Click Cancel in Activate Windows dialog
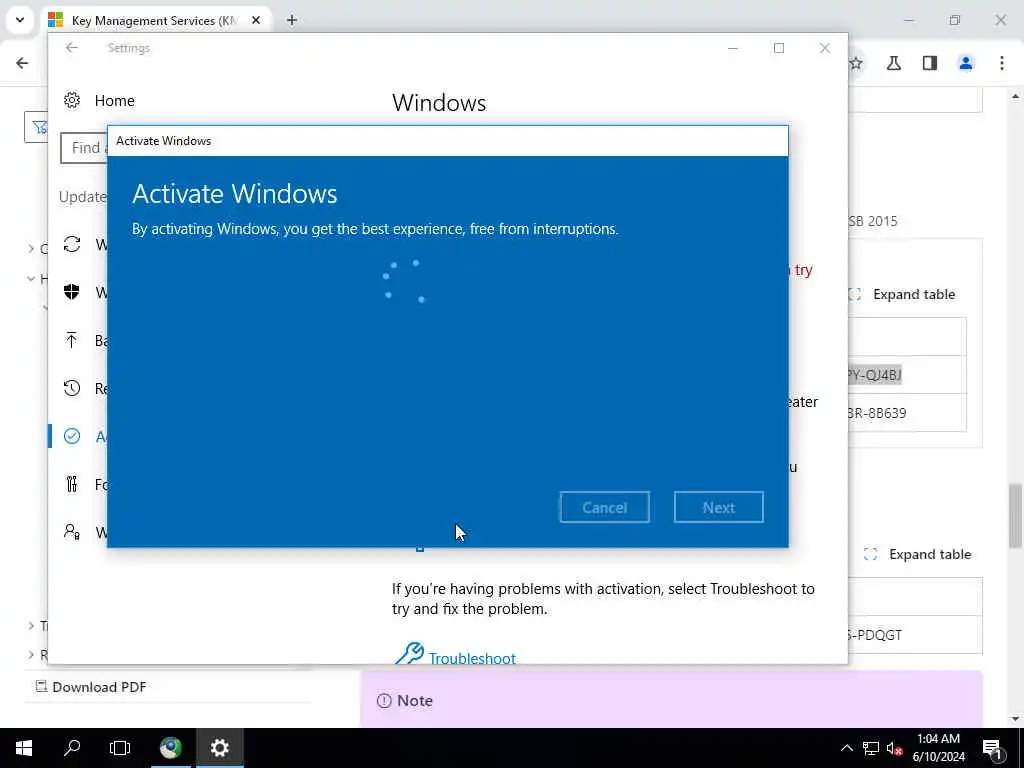The width and height of the screenshot is (1024, 768). point(604,507)
